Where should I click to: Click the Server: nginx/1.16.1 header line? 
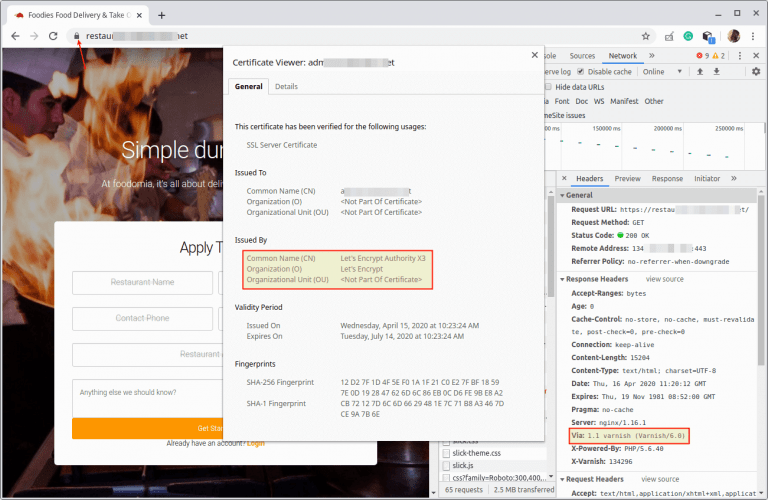[608, 423]
